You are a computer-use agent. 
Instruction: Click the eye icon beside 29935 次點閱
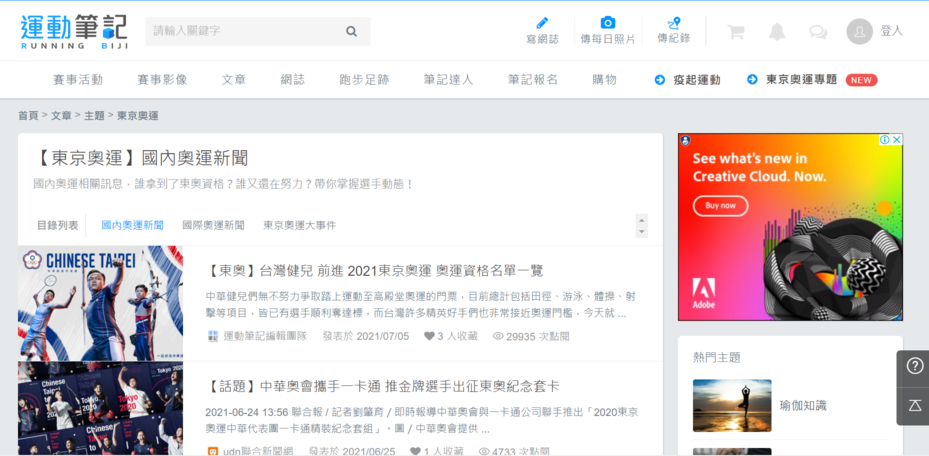click(498, 336)
